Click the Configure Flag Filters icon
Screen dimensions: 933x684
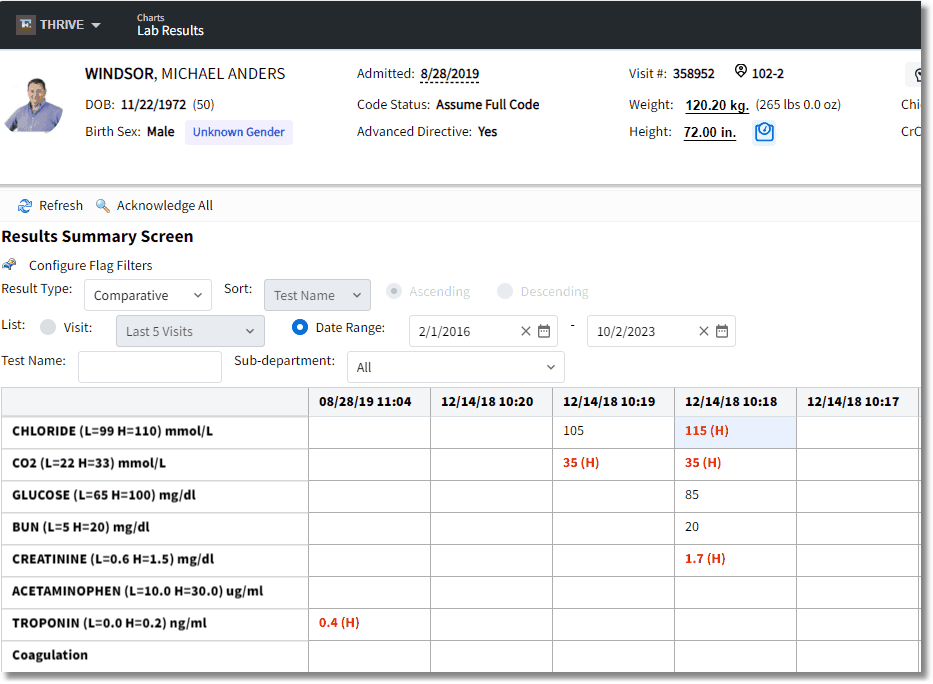coord(10,265)
